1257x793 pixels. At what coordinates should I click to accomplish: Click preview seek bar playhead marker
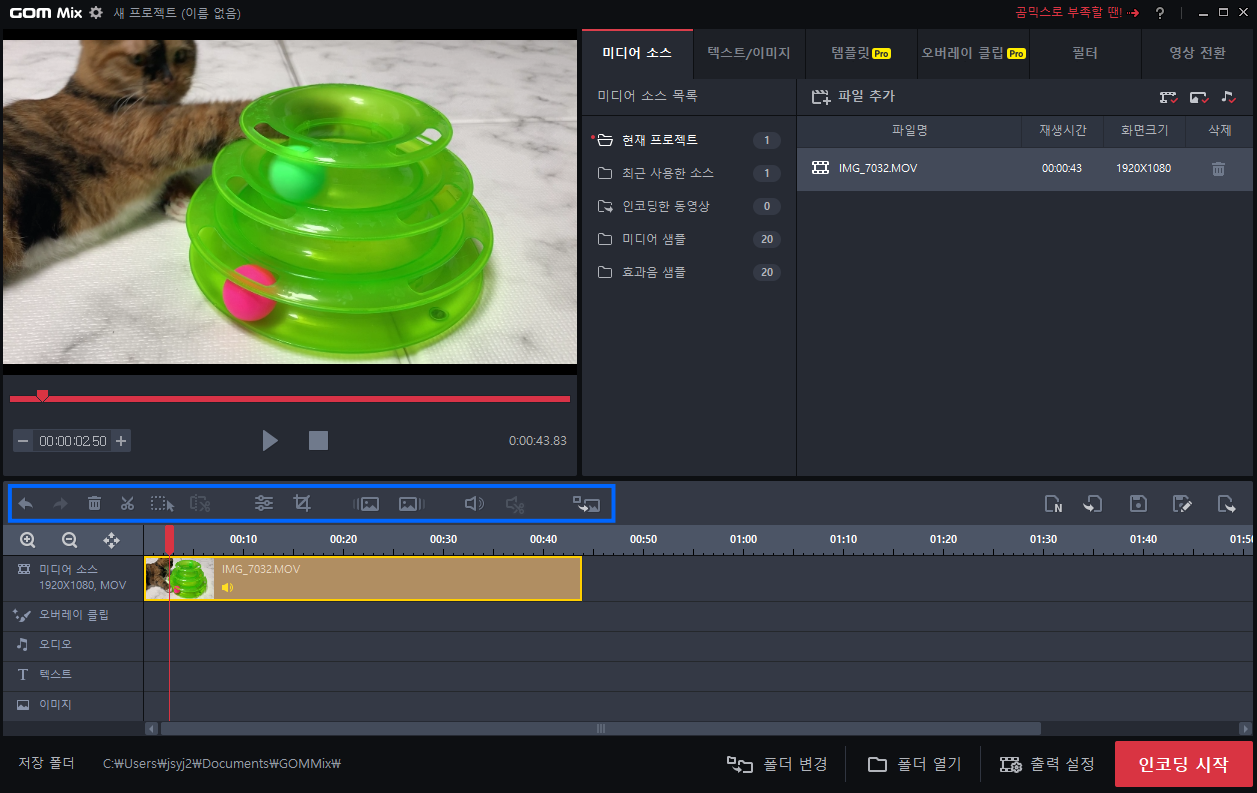pos(42,396)
